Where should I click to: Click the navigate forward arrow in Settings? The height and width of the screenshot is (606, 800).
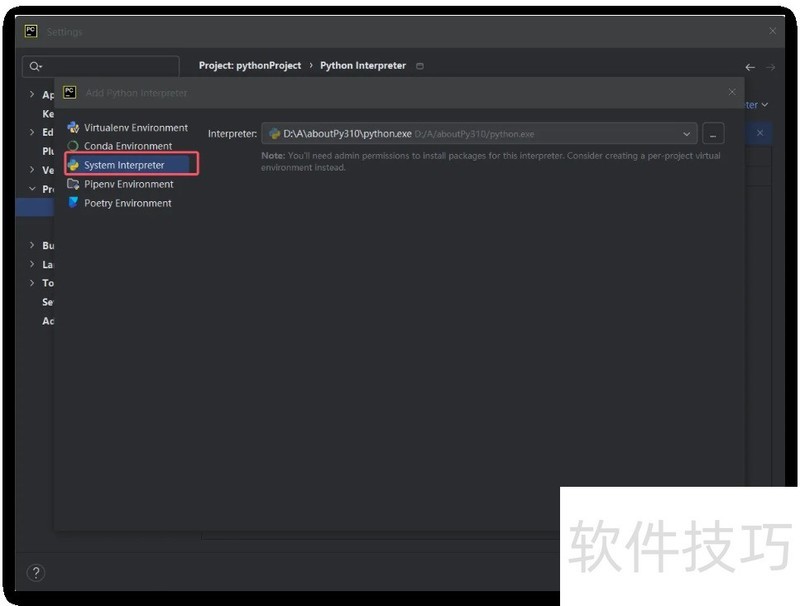click(770, 67)
